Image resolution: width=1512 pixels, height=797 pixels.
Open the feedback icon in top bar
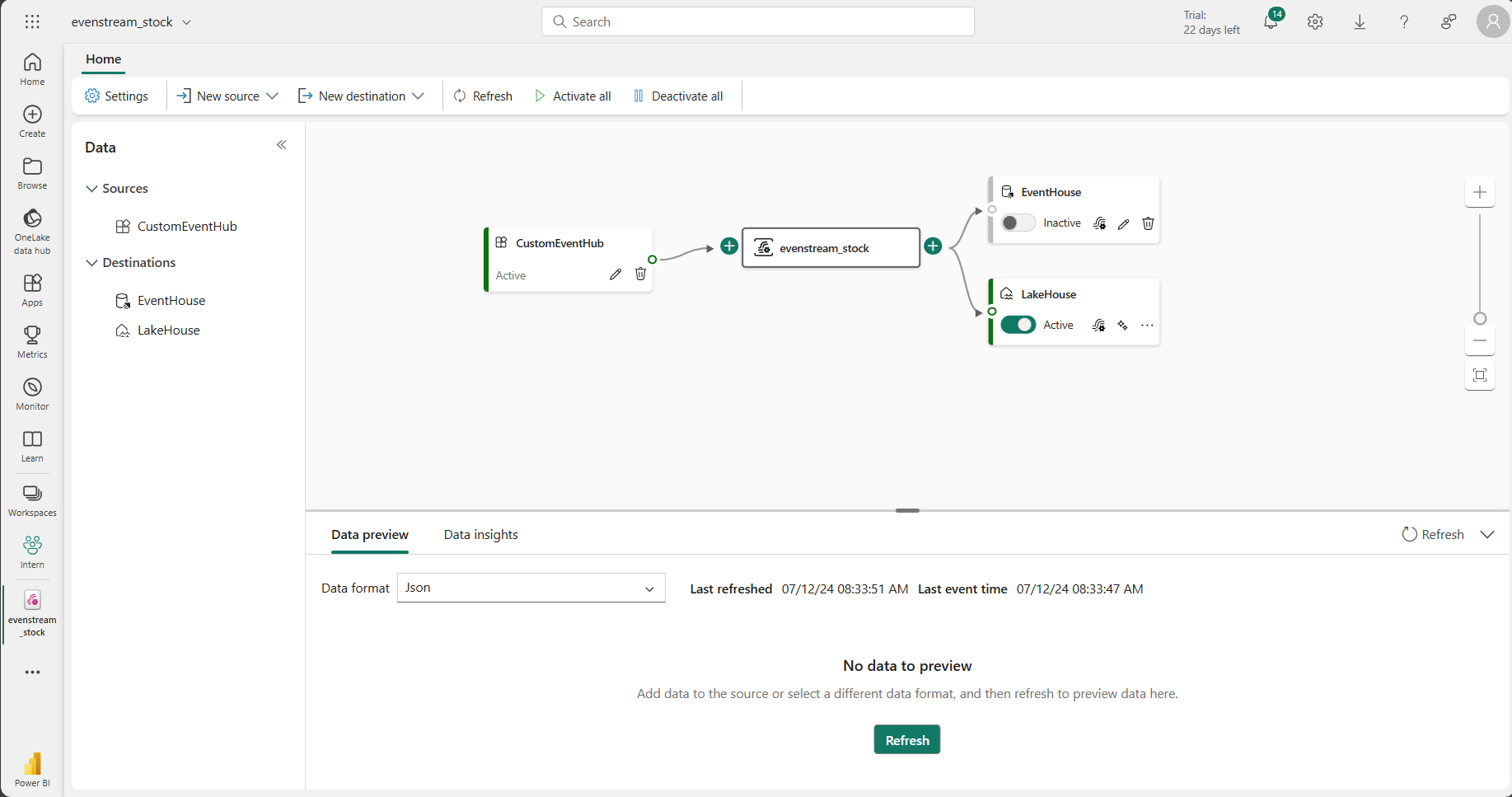1449,22
